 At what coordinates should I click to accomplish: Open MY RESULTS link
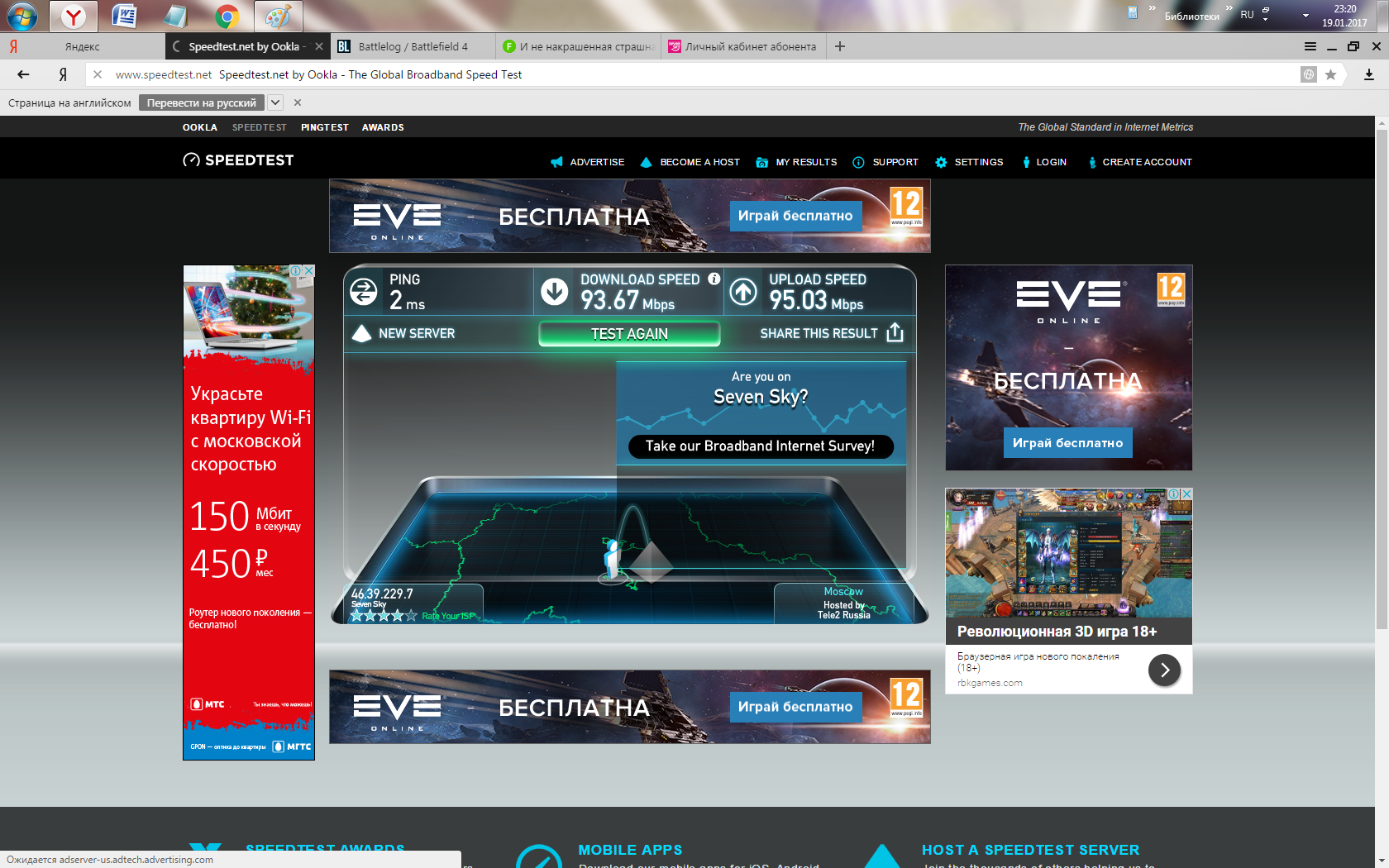coord(796,162)
